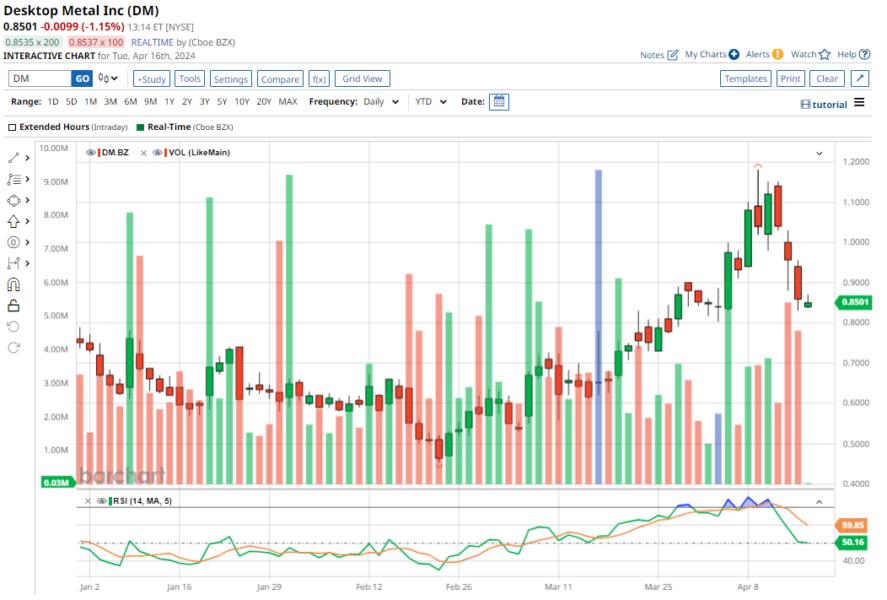Click the 0.8501 price label on axis

point(854,302)
